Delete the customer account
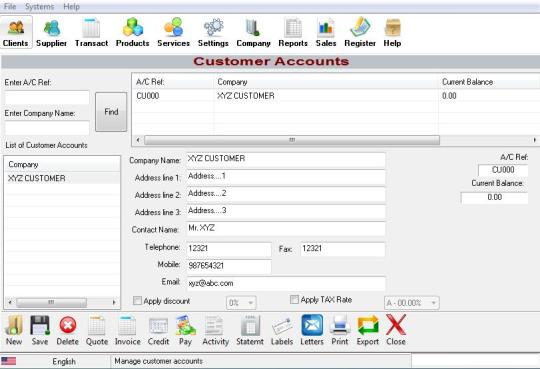The image size is (540, 369). coord(68,330)
